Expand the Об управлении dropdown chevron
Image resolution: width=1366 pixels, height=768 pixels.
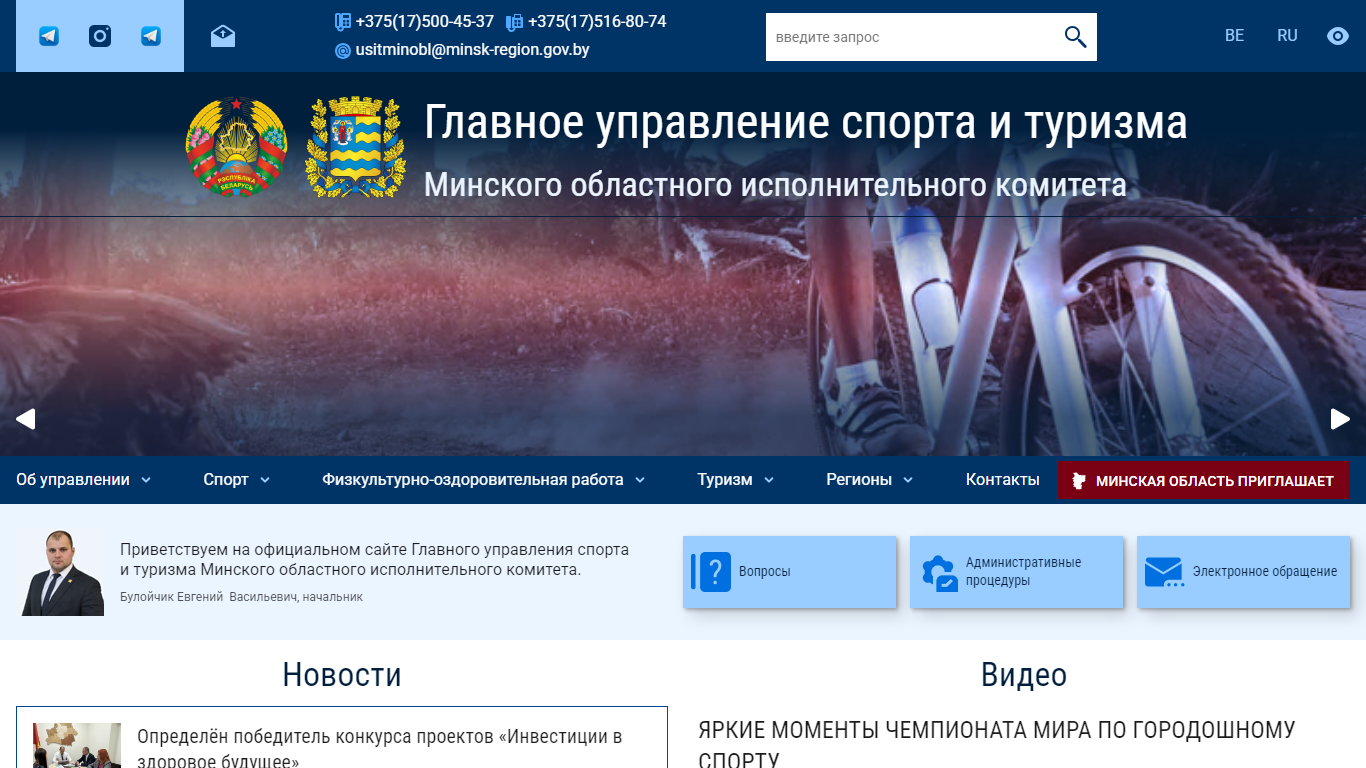[x=146, y=480]
